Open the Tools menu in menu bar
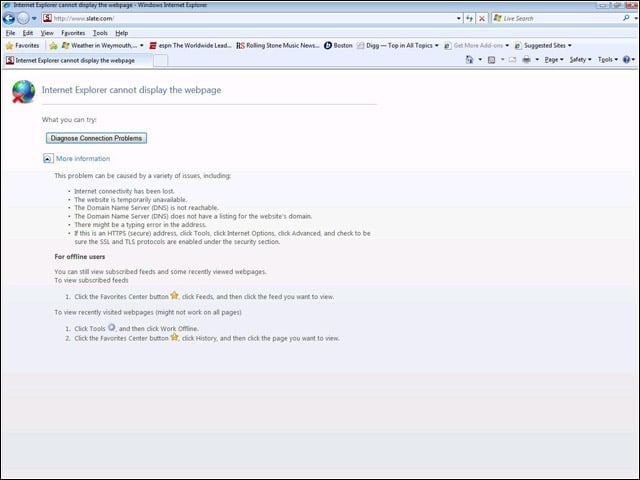The image size is (640, 480). click(x=100, y=33)
